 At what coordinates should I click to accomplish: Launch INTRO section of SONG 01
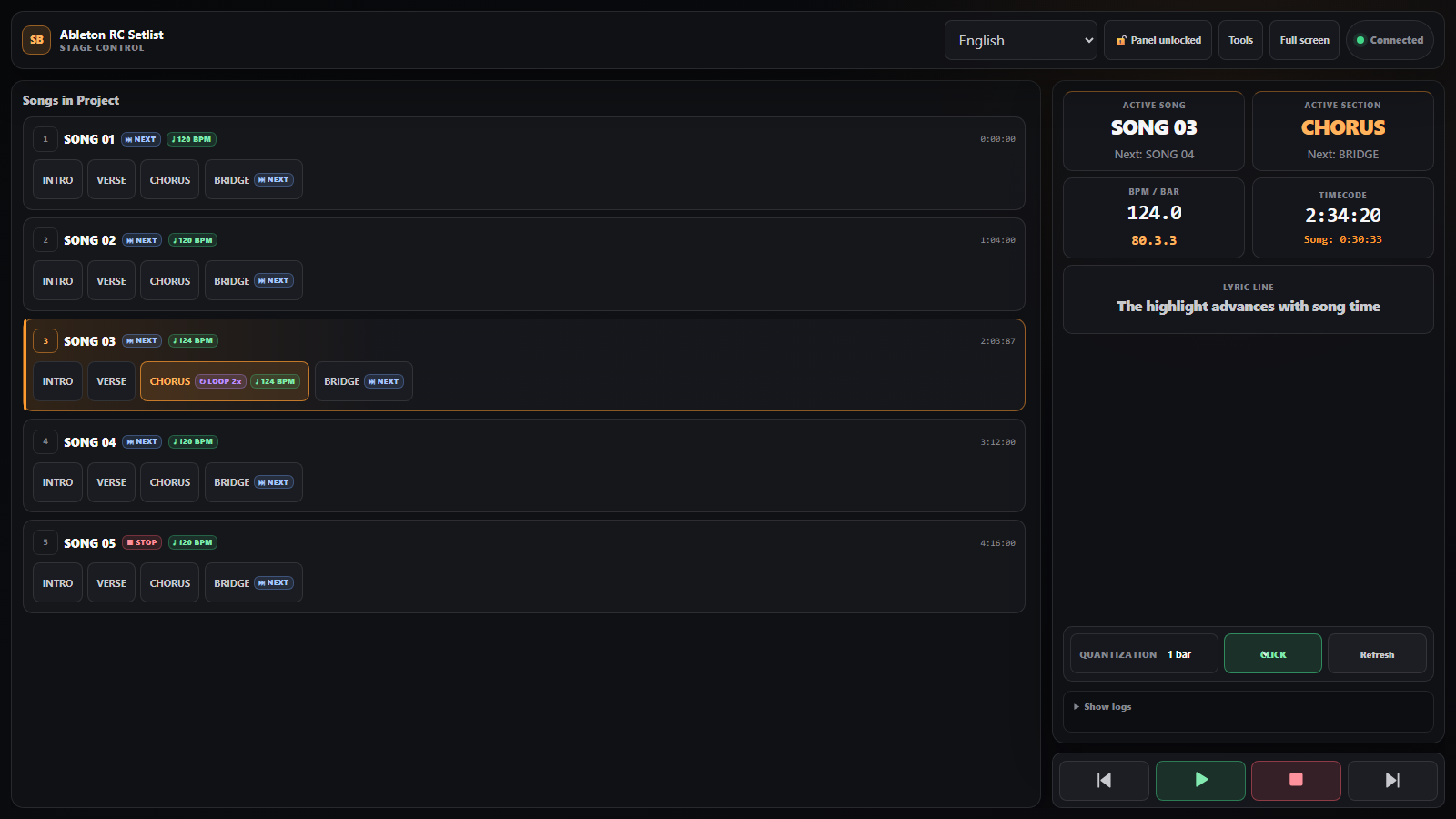[57, 180]
